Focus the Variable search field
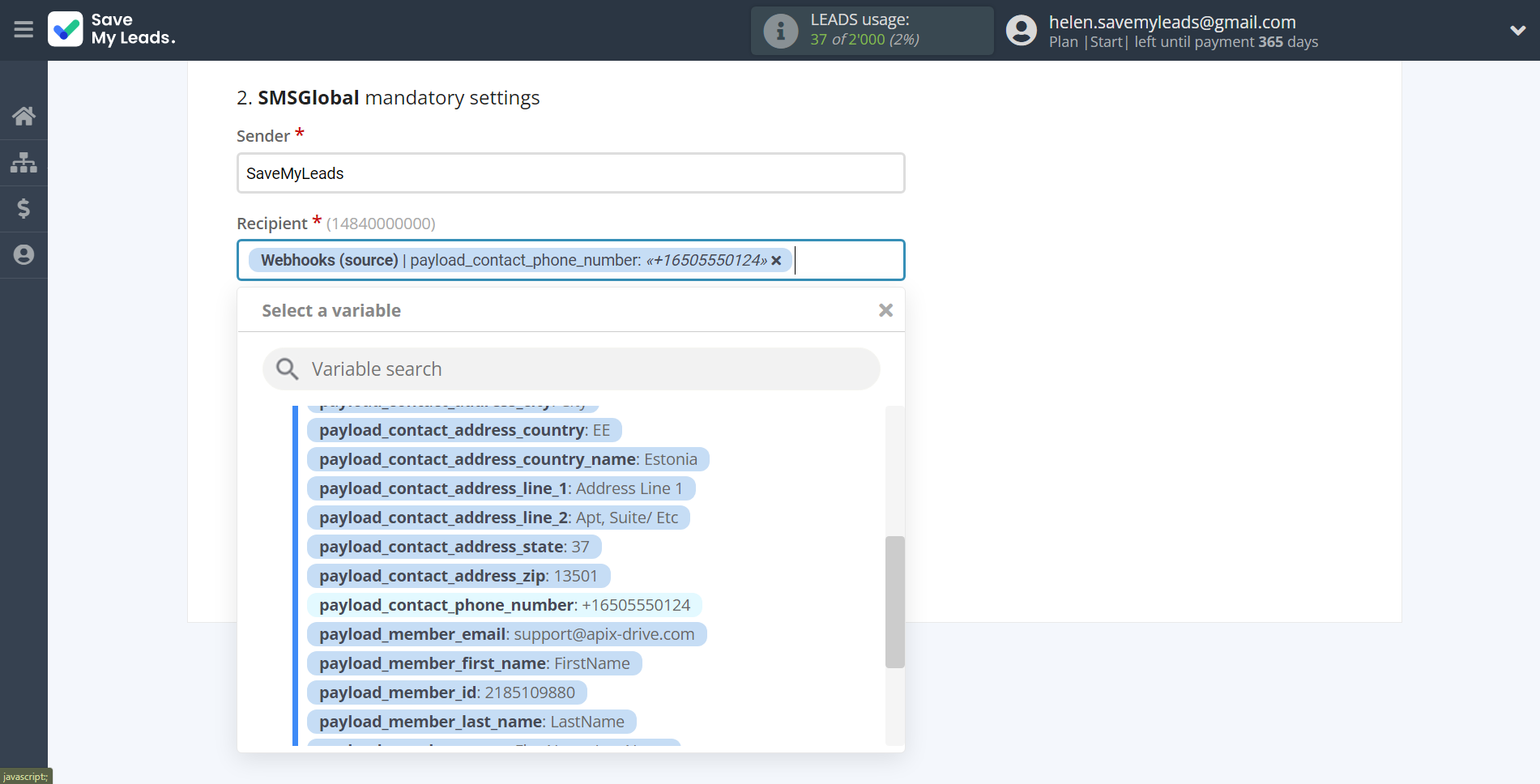 point(570,369)
